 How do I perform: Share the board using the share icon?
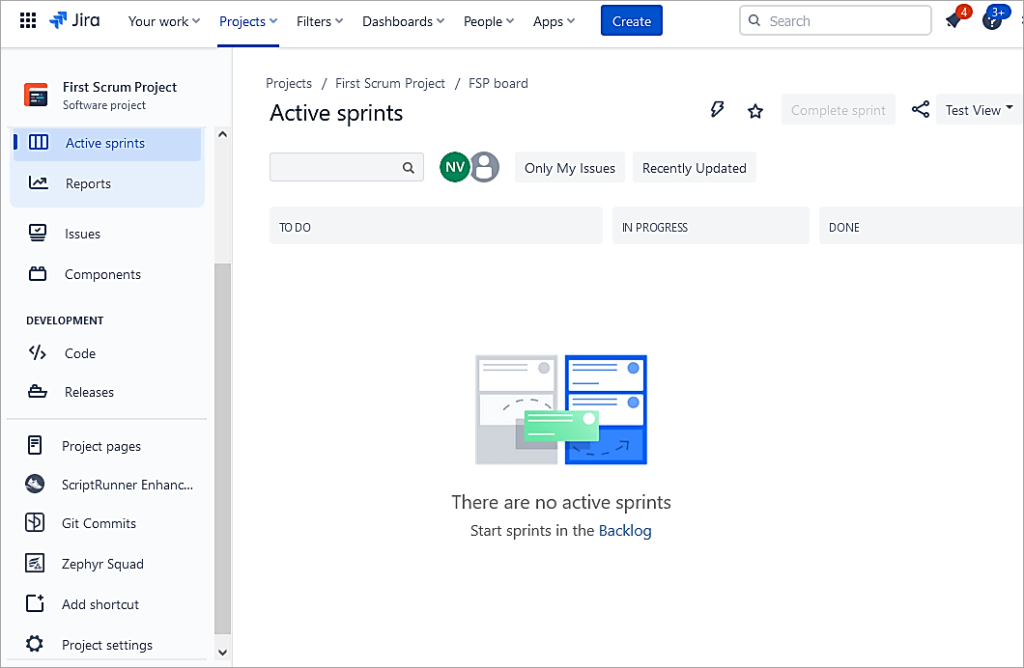(x=920, y=109)
